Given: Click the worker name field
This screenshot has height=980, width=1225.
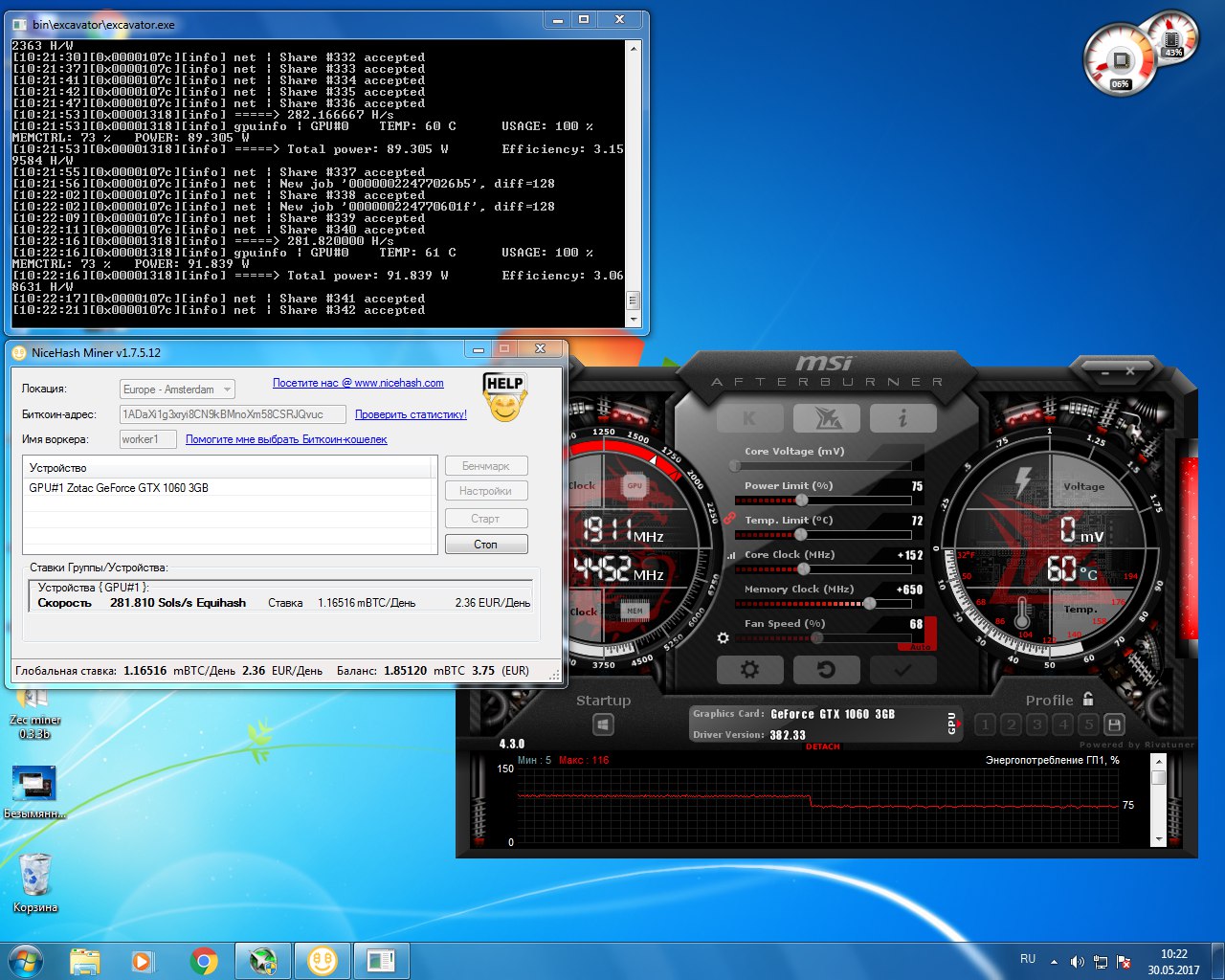Looking at the screenshot, I should (147, 439).
